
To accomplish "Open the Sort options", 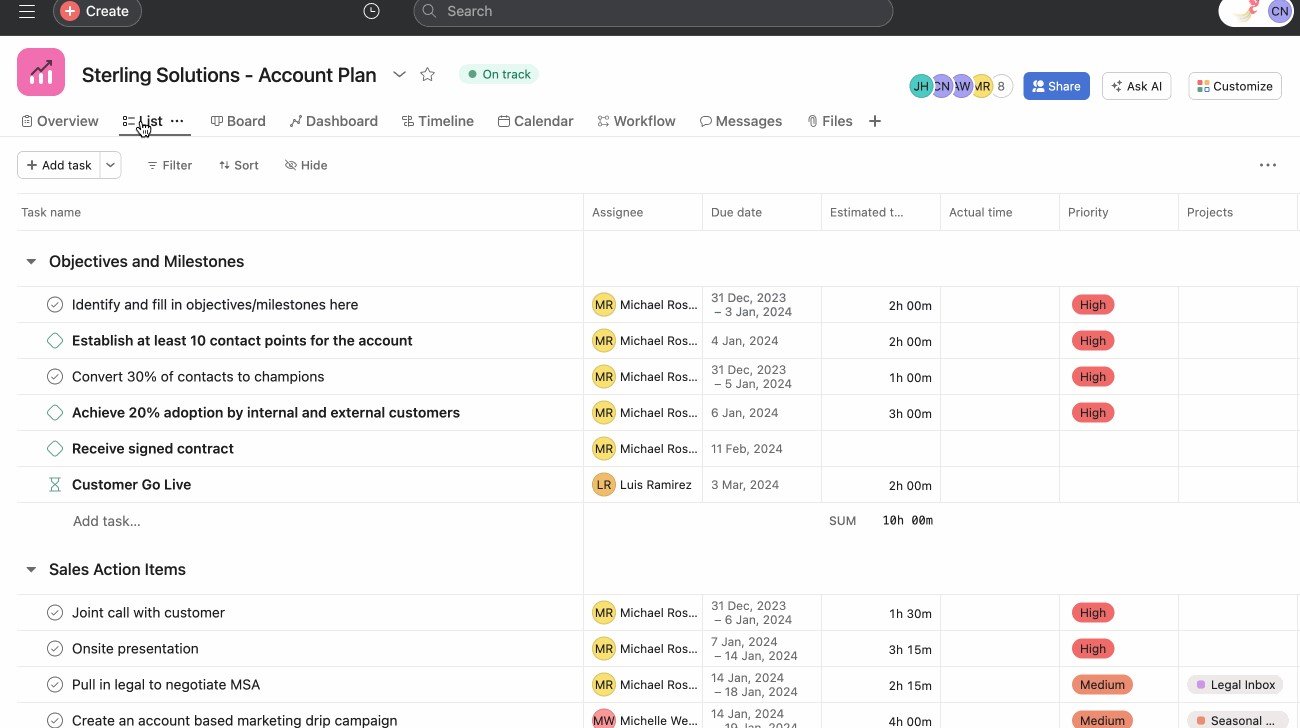I will click(238, 165).
